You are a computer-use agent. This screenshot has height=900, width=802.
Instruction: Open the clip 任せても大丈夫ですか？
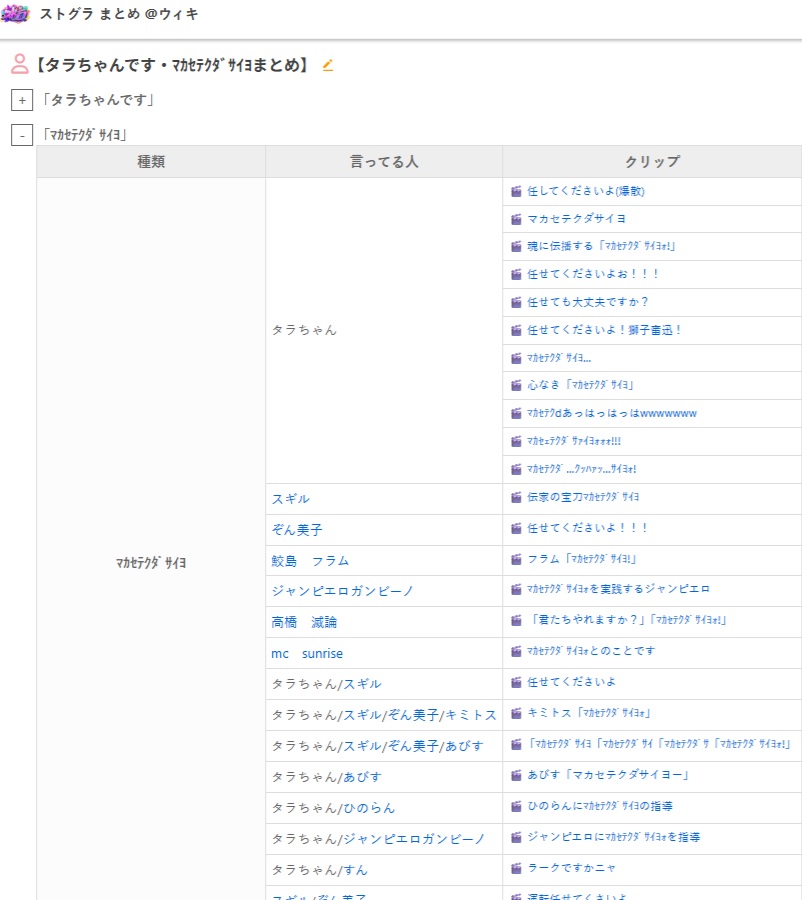pyautogui.click(x=588, y=302)
